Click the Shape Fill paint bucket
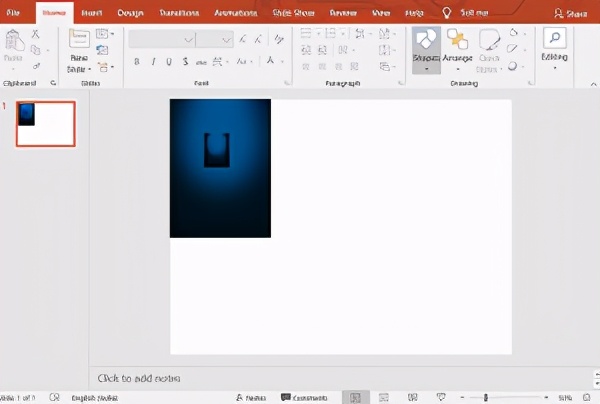 (514, 33)
